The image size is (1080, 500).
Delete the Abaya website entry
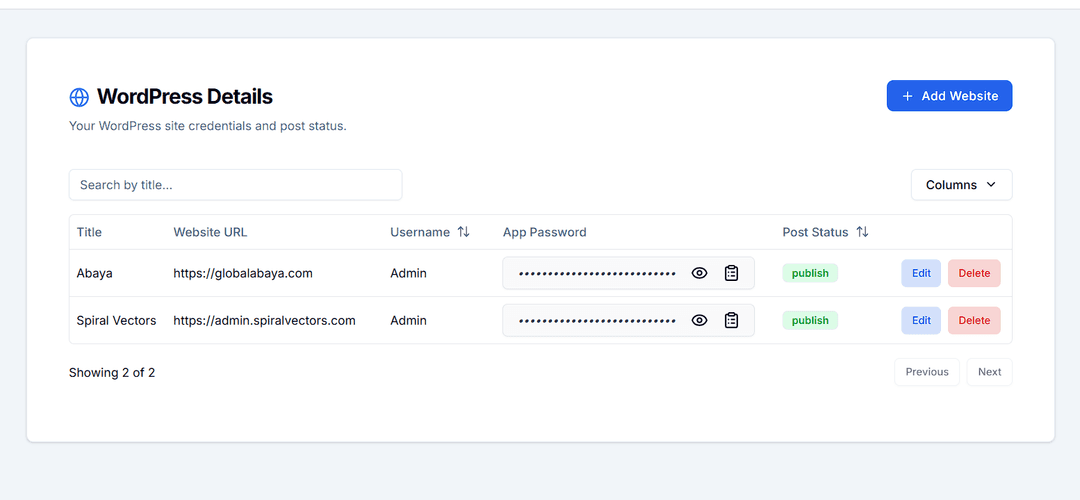click(974, 273)
